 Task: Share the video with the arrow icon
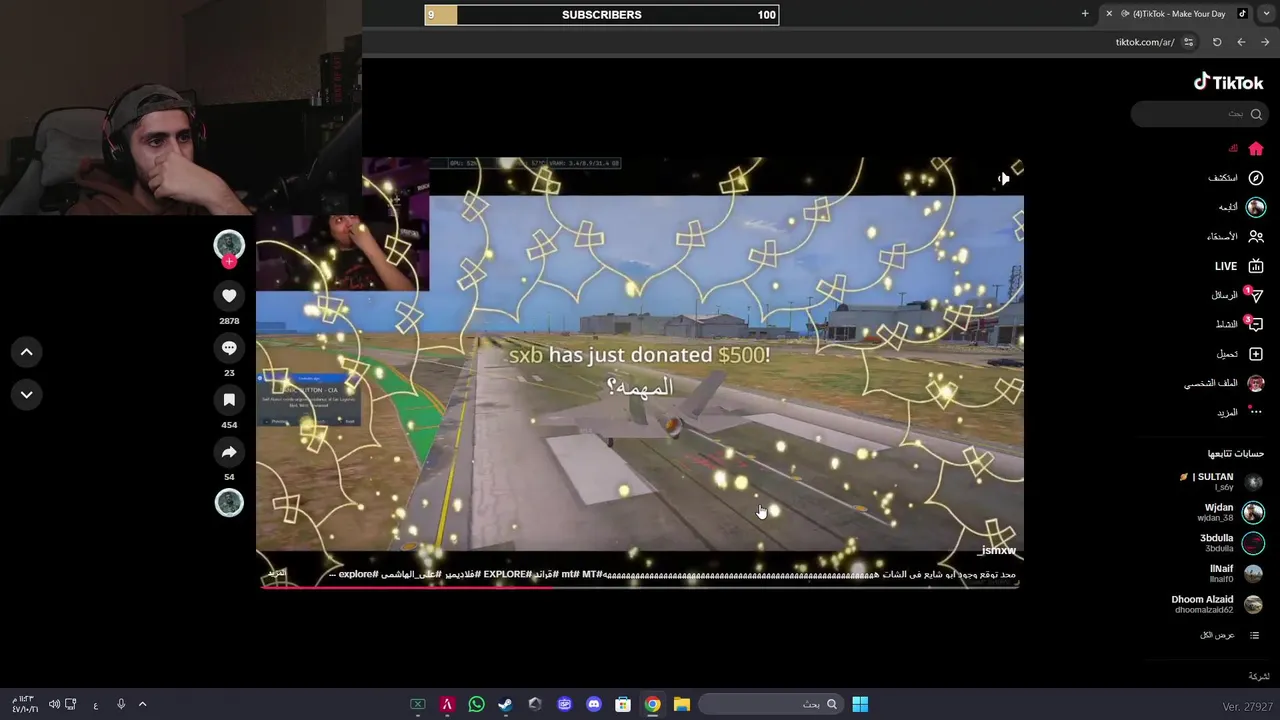229,452
